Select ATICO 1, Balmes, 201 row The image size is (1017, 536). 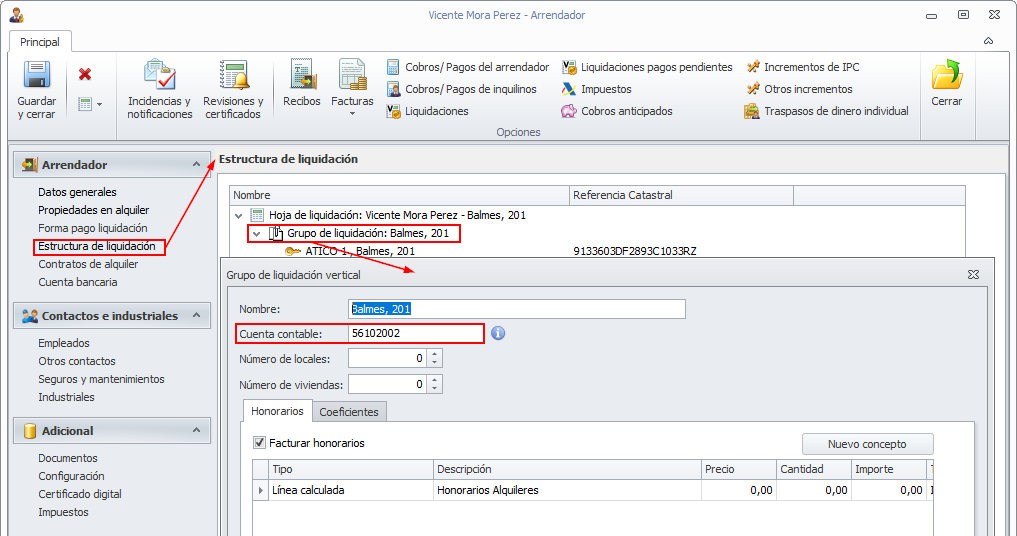tap(360, 251)
